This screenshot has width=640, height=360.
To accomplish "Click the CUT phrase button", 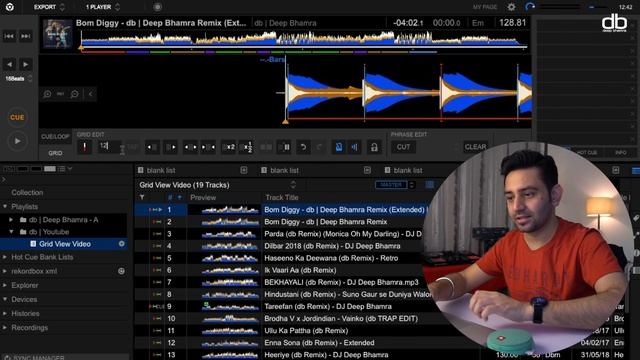I will pos(403,147).
